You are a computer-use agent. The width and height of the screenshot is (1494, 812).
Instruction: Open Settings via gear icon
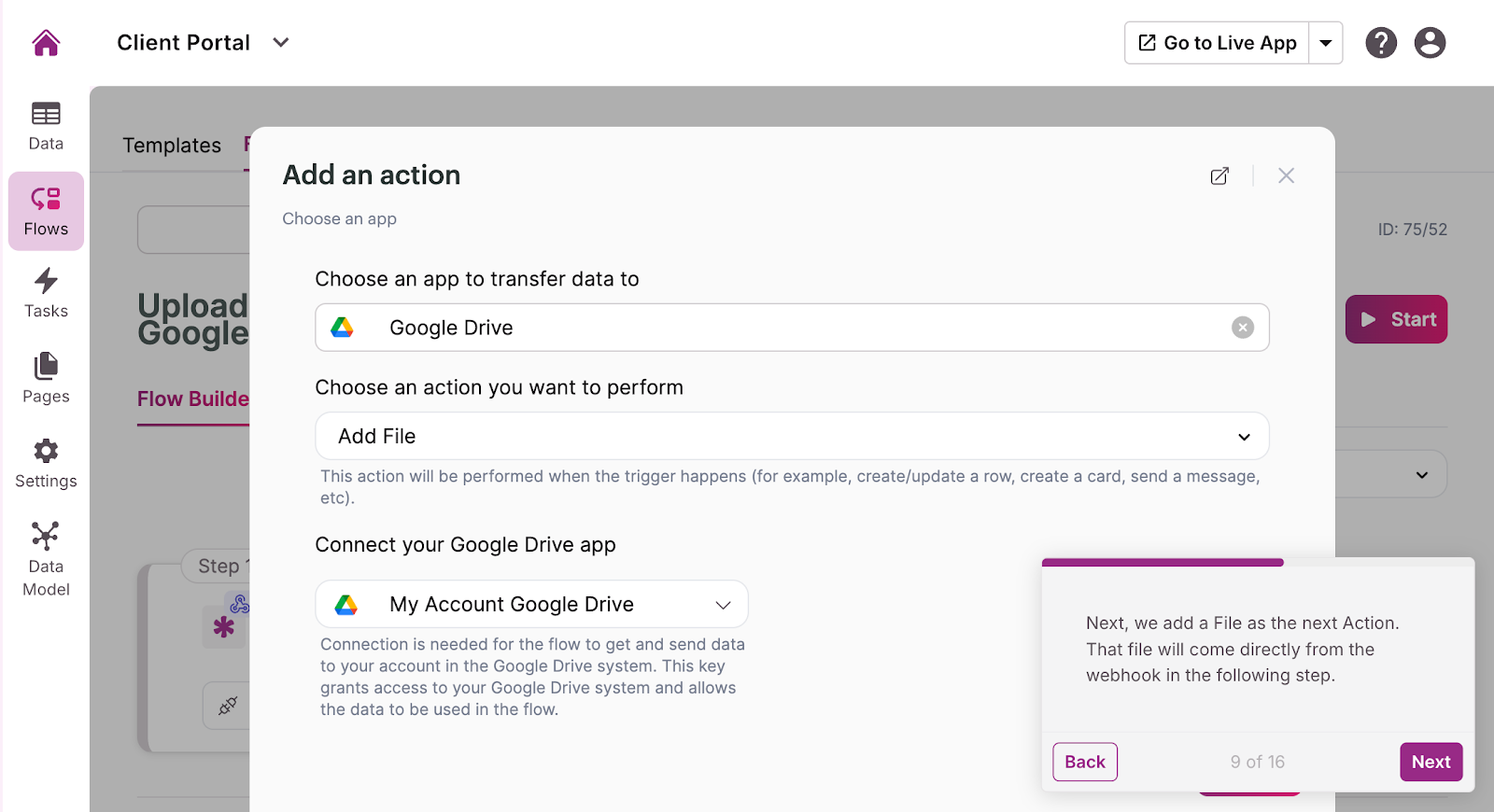[x=46, y=464]
